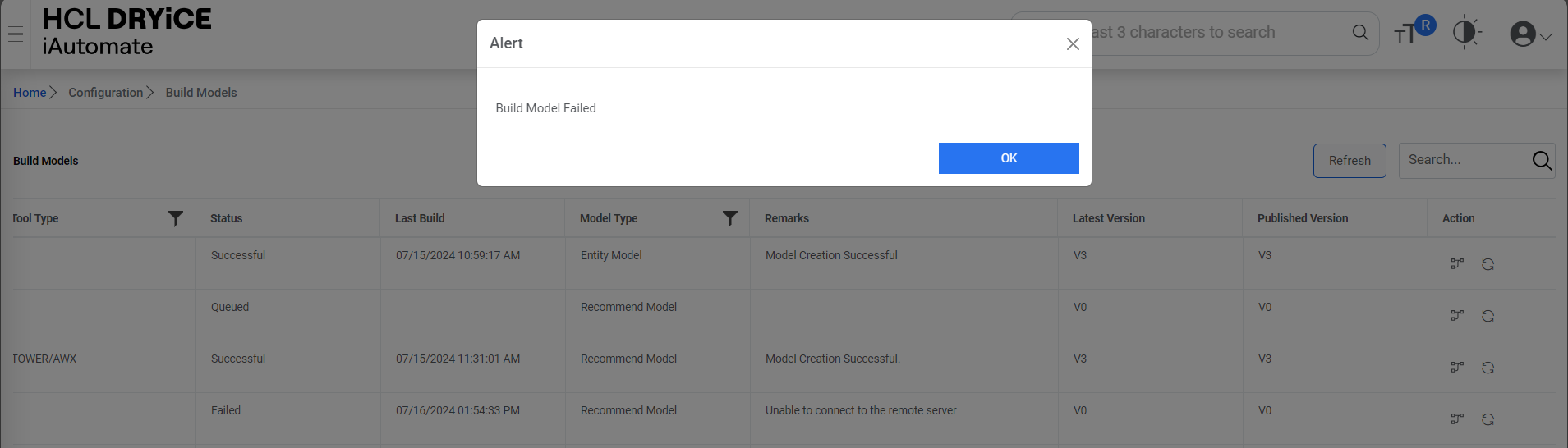Screen dimensions: 1568x448
Task: Click the Build Models table search icon
Action: (1542, 161)
